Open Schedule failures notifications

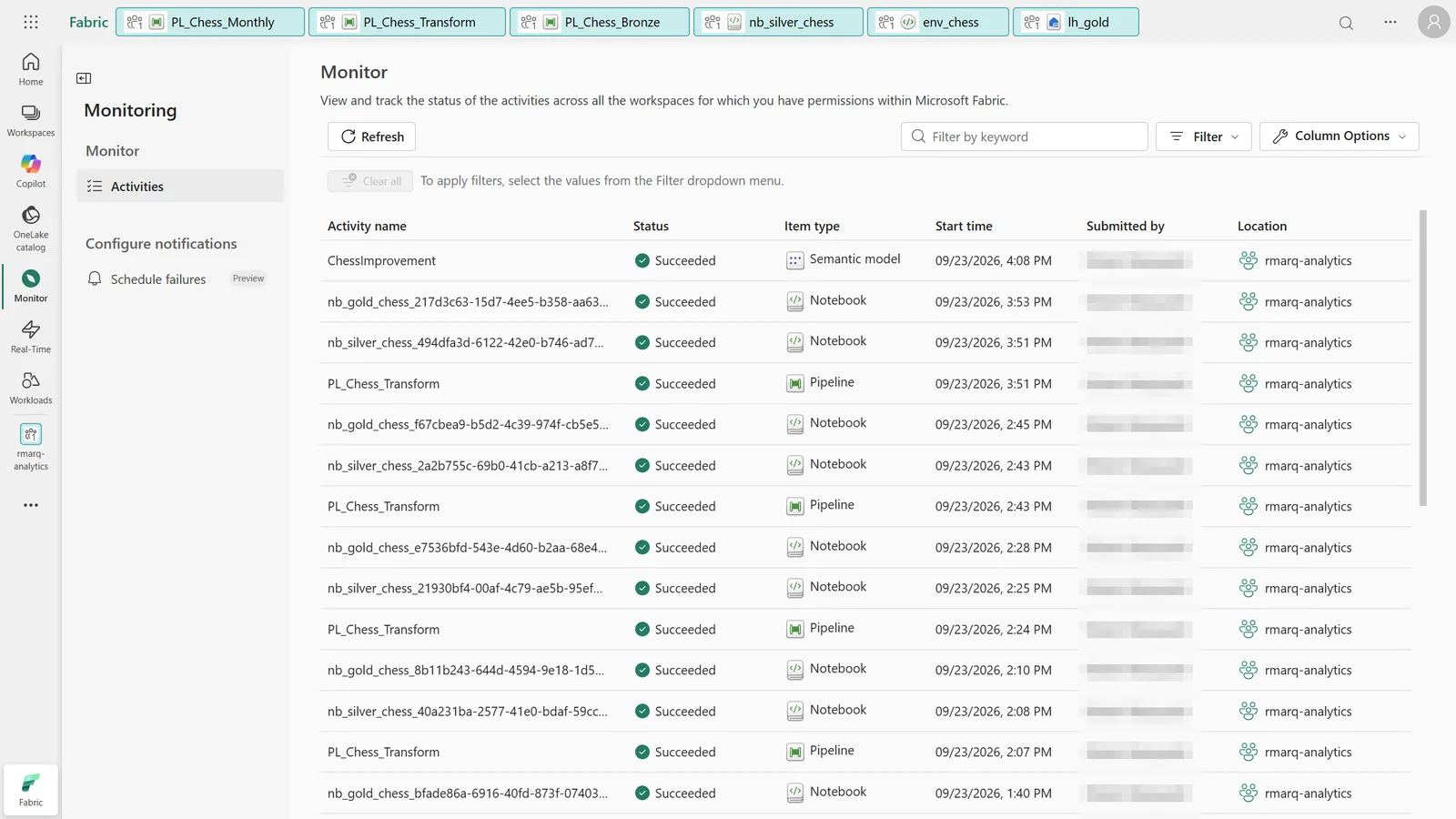(x=158, y=279)
